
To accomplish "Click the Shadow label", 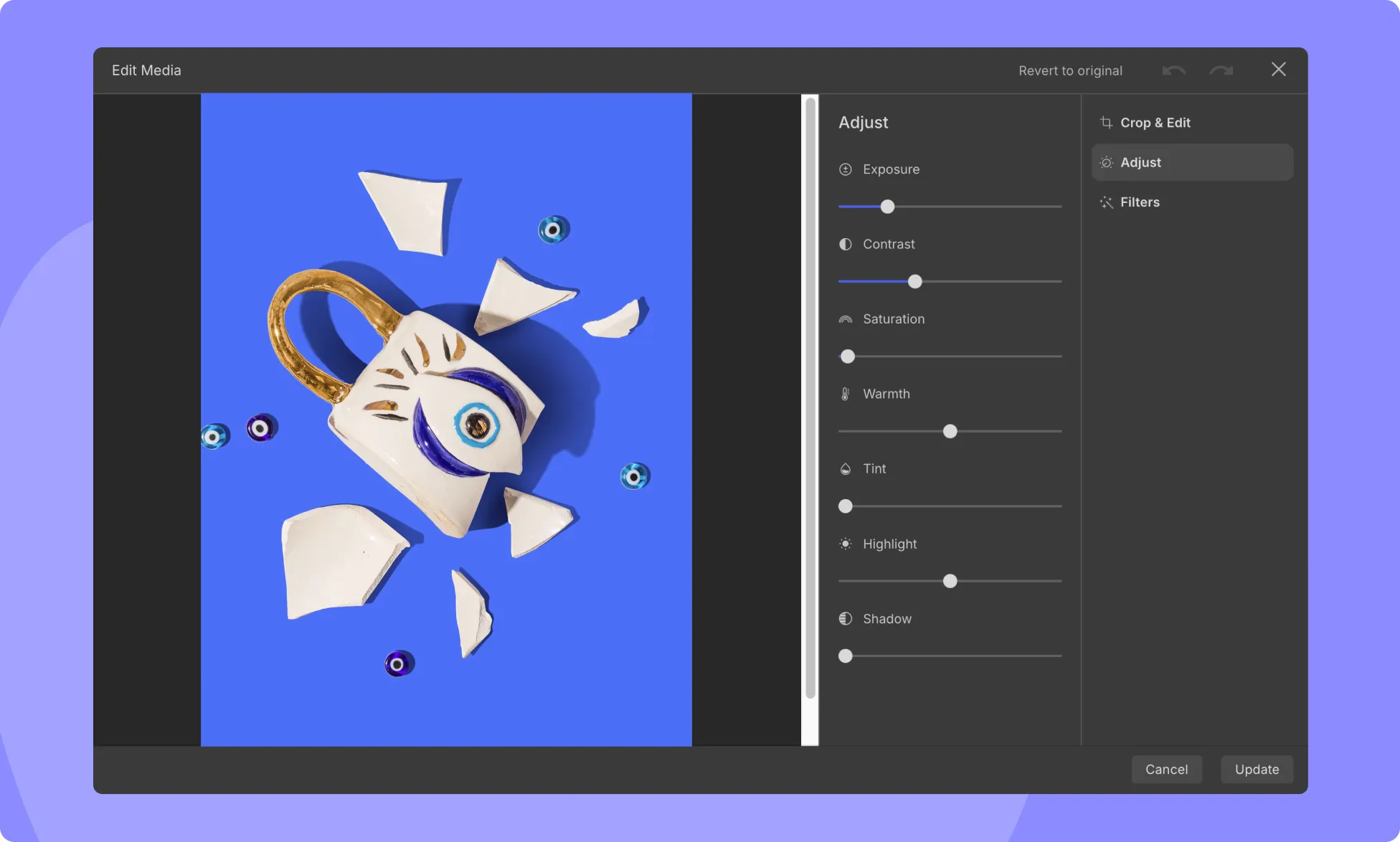I will 887,618.
